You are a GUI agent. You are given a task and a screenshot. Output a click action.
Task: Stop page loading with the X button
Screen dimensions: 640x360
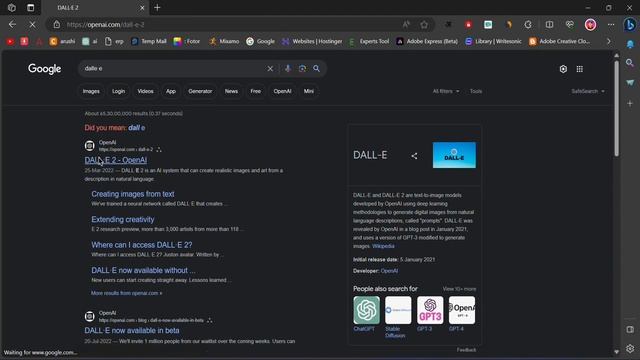coord(32,24)
